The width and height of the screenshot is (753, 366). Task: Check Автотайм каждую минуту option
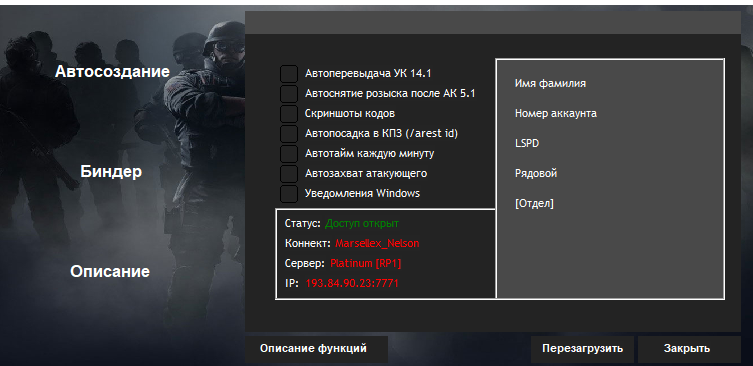pos(289,154)
